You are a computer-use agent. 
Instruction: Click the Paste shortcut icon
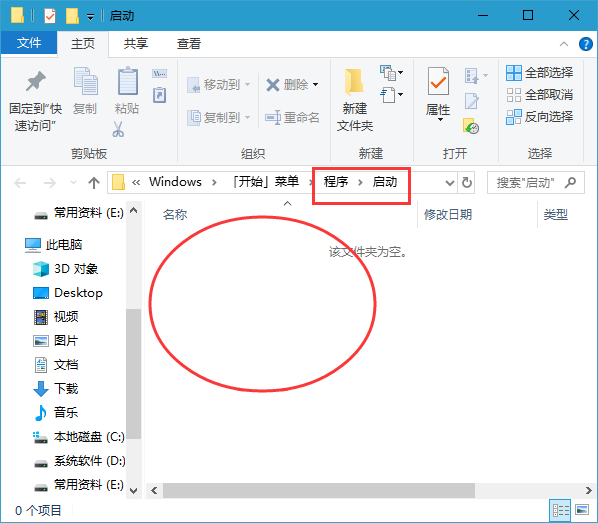[159, 95]
